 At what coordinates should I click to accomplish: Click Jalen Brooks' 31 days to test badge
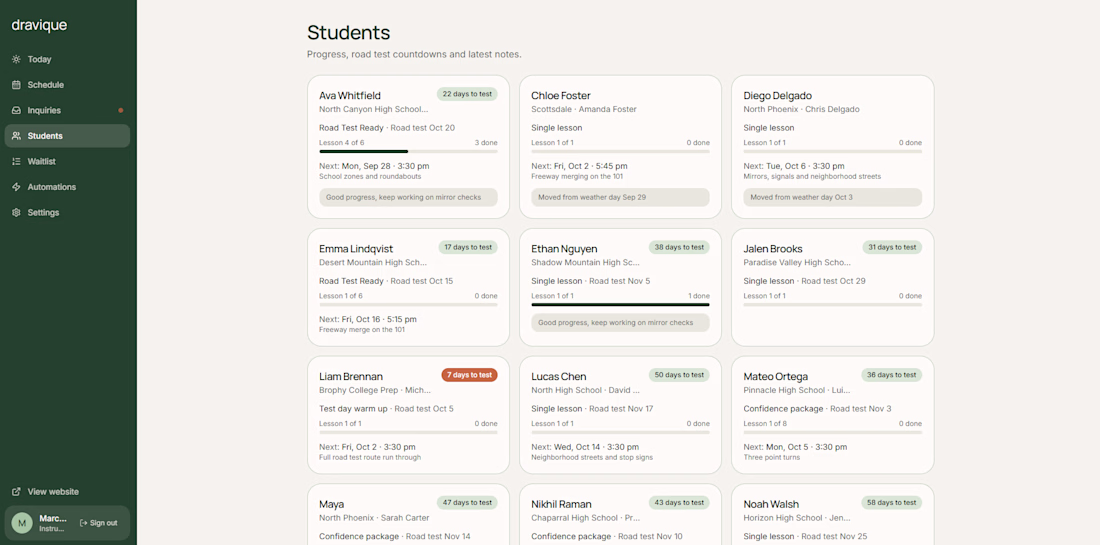pyautogui.click(x=892, y=247)
